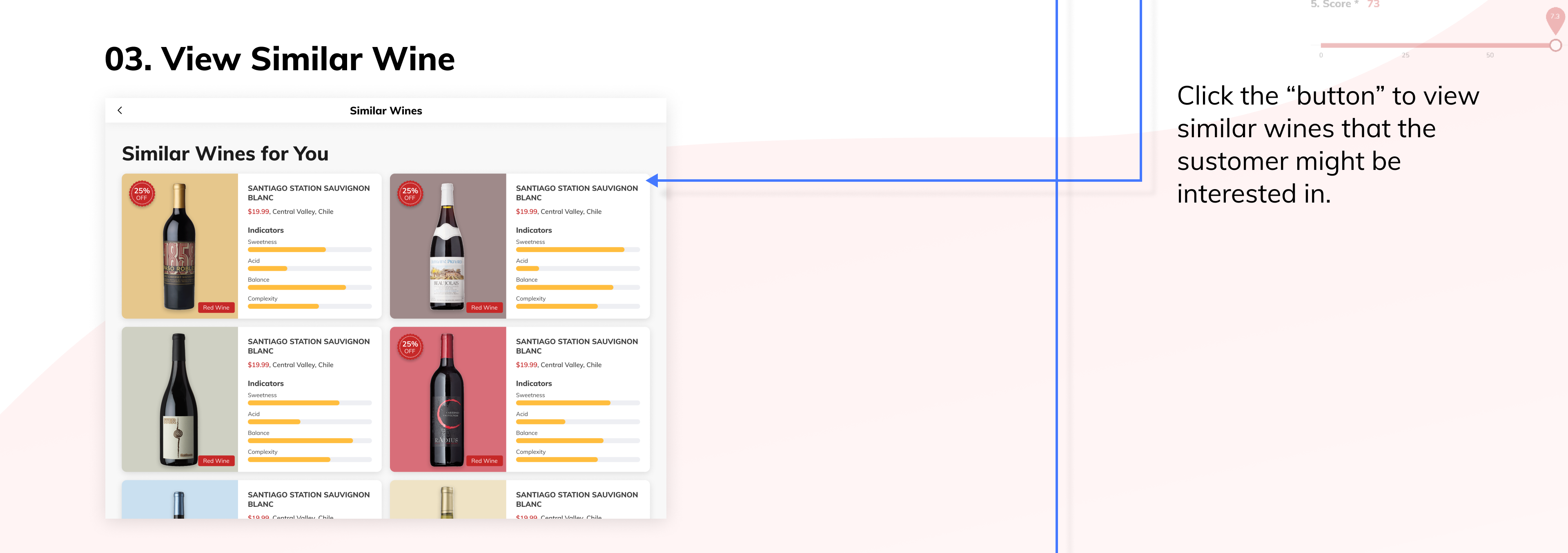Click Complexity bar in Beaujolais card

tap(578, 306)
